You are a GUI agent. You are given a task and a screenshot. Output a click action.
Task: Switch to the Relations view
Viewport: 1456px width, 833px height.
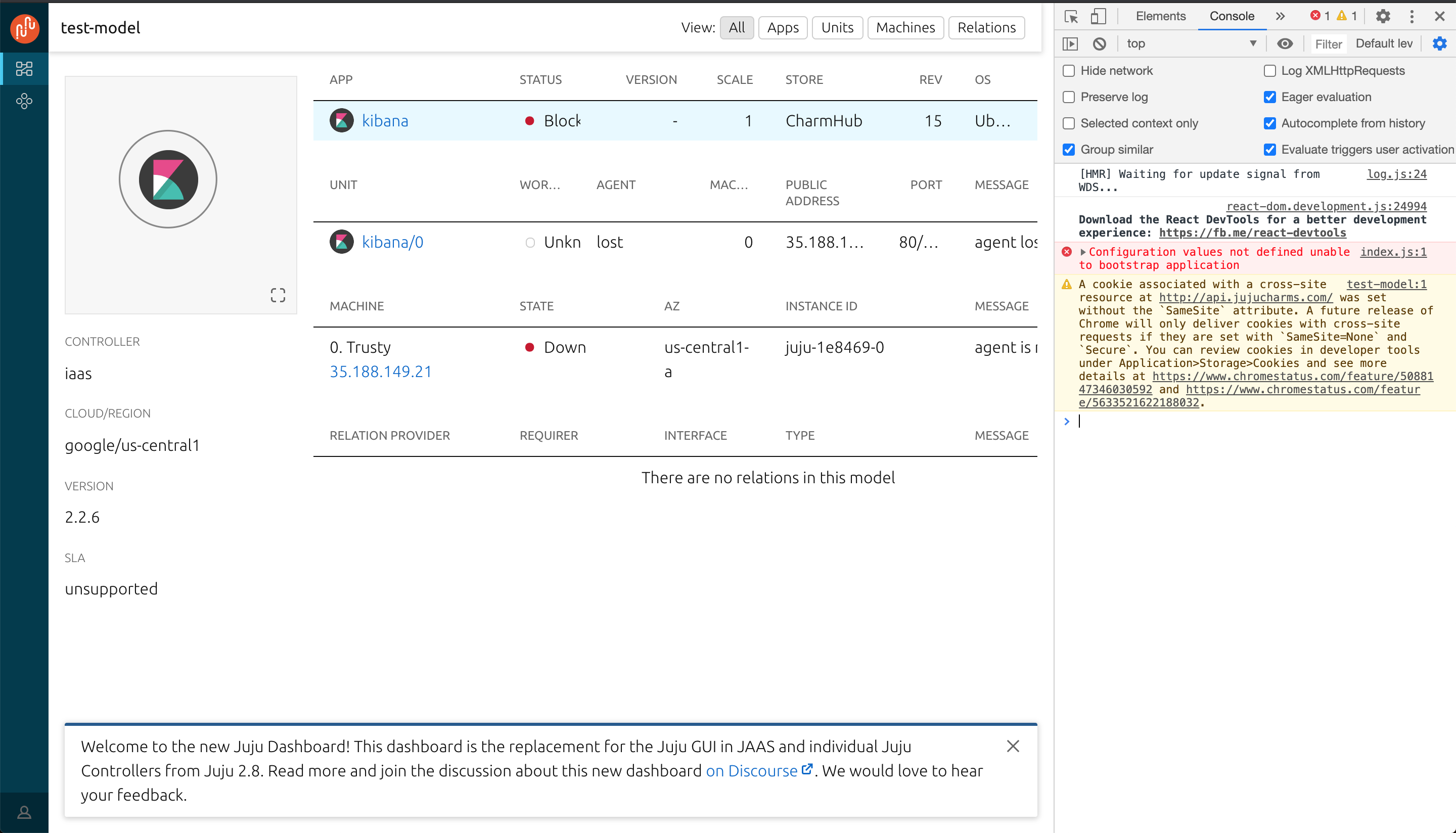click(x=987, y=27)
